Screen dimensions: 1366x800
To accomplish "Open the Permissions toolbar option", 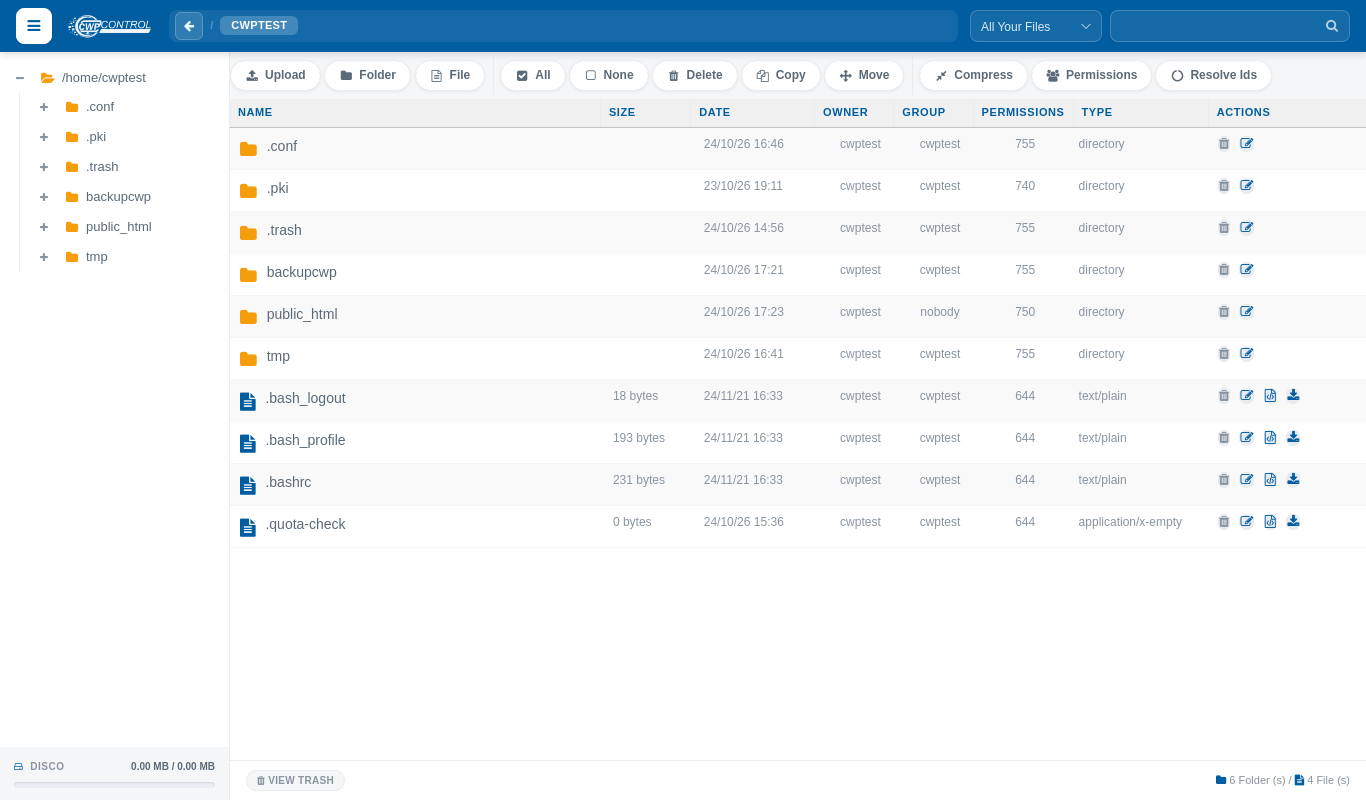I will click(1092, 75).
